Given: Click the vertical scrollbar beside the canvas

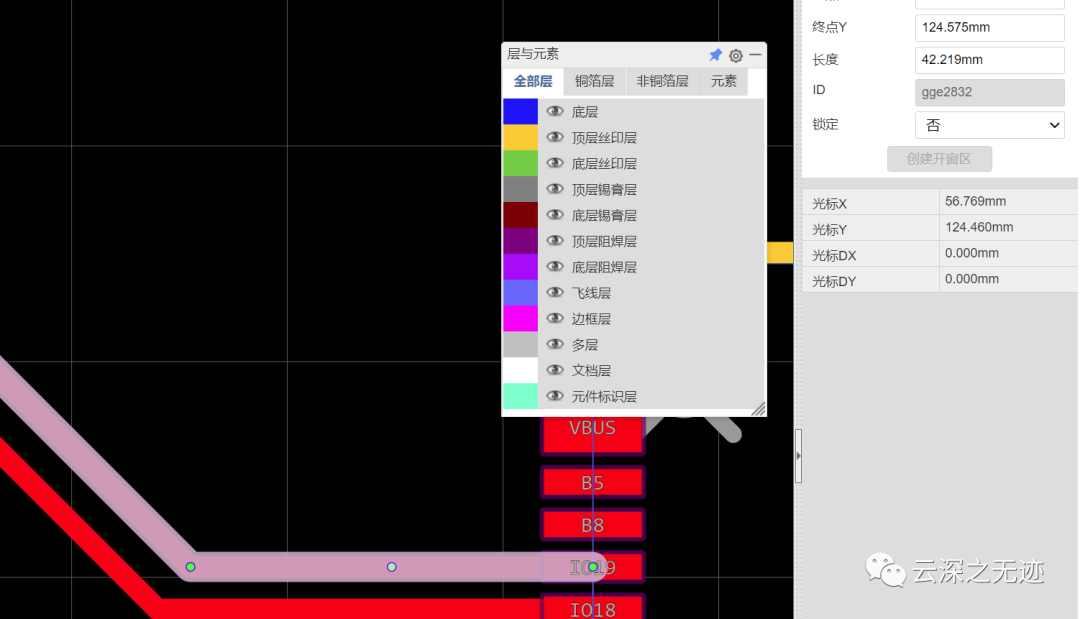Looking at the screenshot, I should point(799,455).
